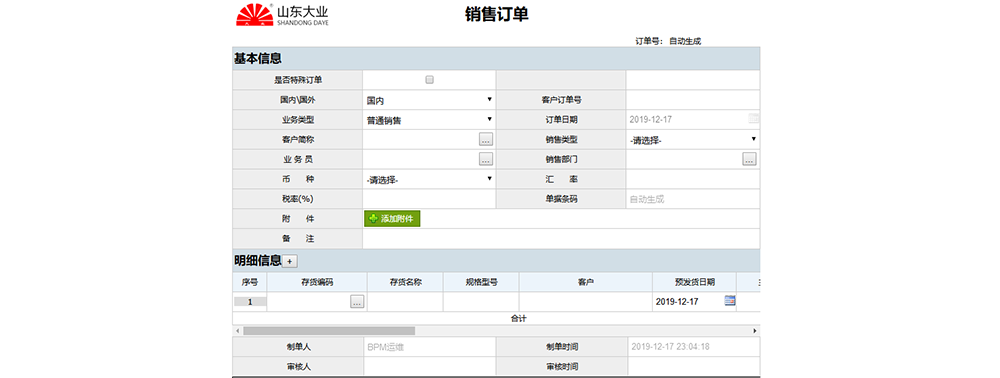Click the 序号 column header

(249, 282)
